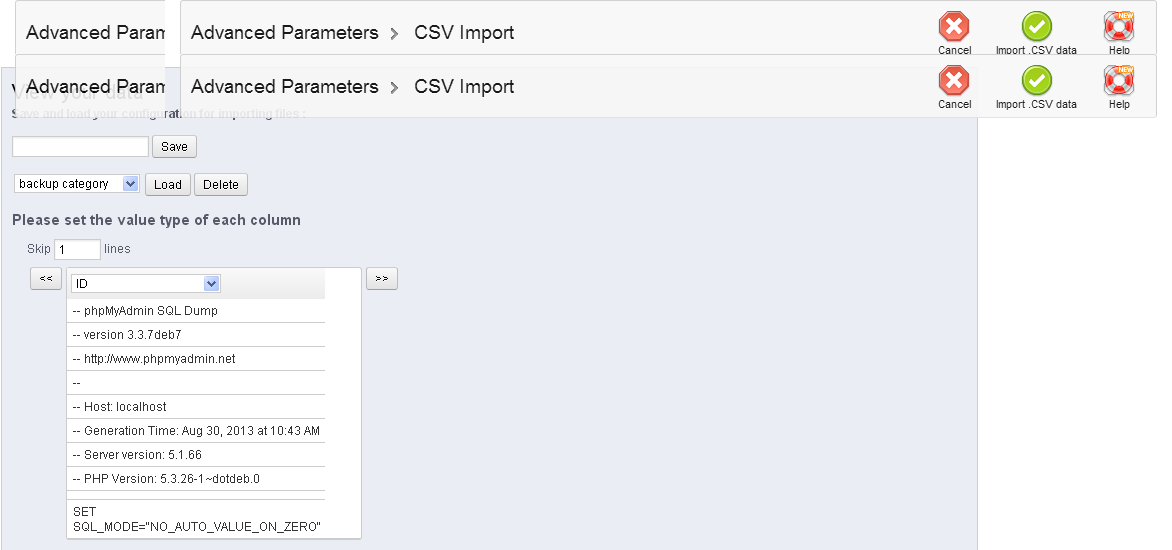The height and width of the screenshot is (550, 1172).
Task: Click the Skip lines number field
Action: [x=77, y=249]
